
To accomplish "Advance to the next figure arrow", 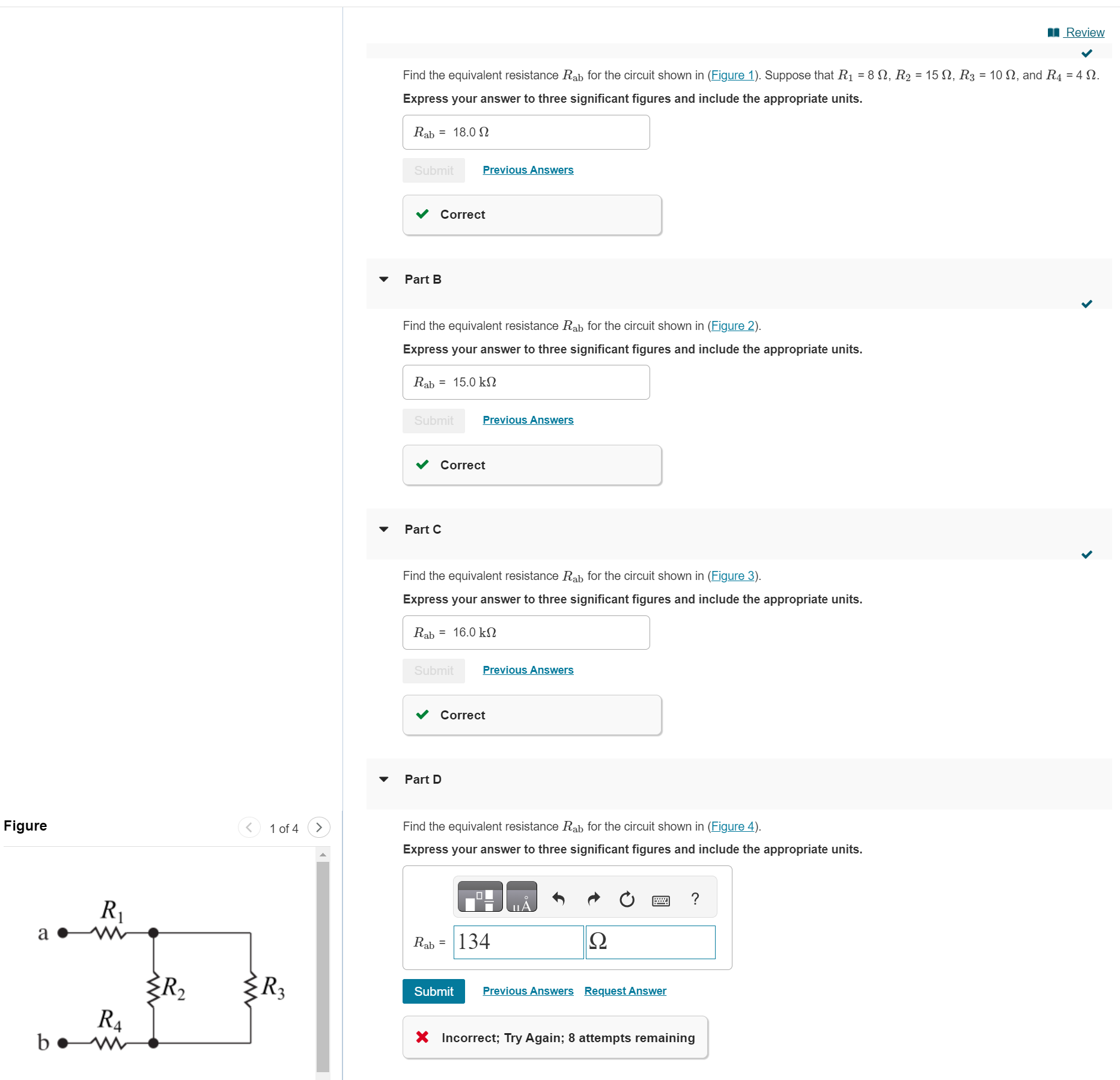I will 319,827.
